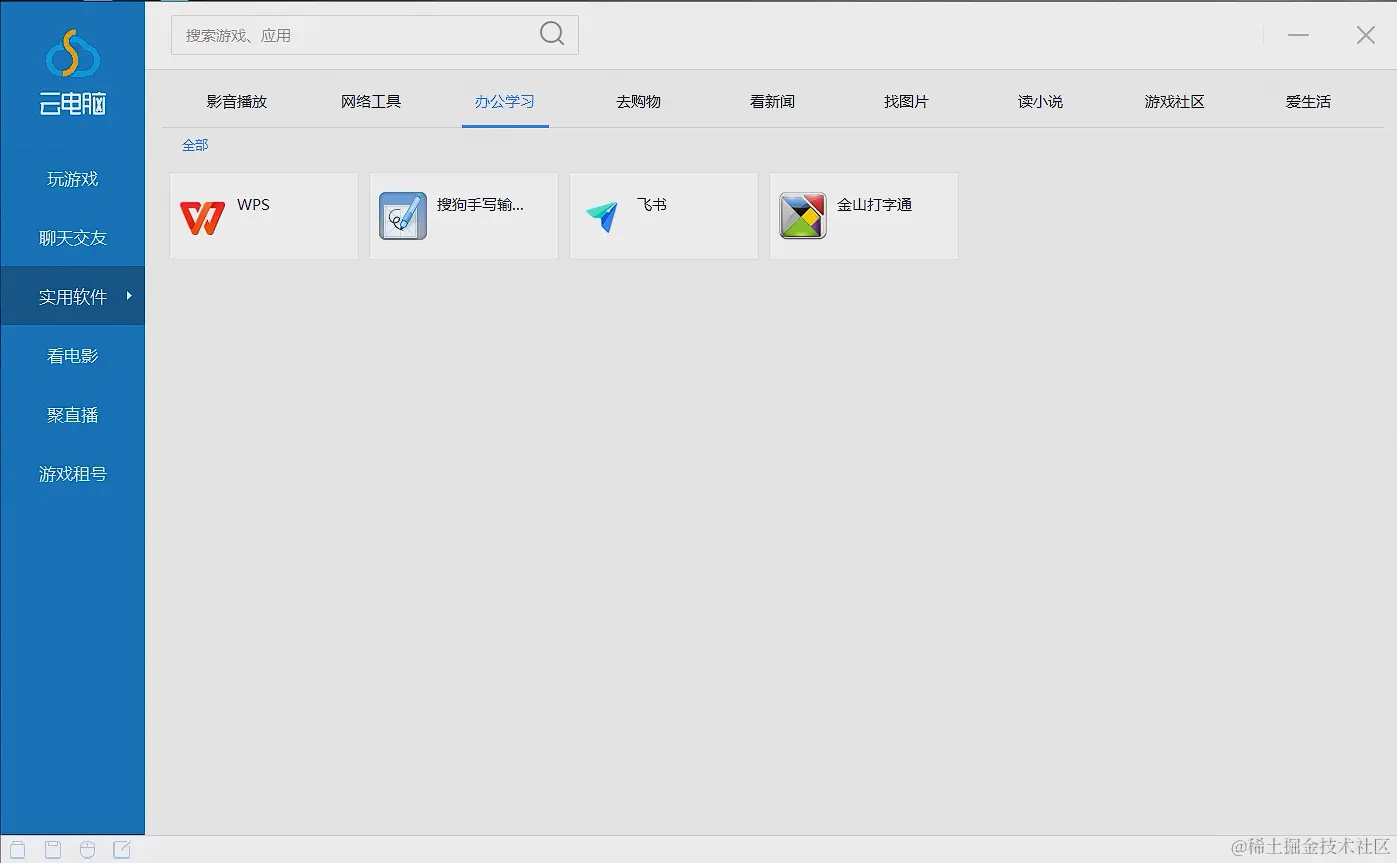Open the 网络工具 category tab
Viewport: 1397px width, 863px height.
pyautogui.click(x=371, y=100)
